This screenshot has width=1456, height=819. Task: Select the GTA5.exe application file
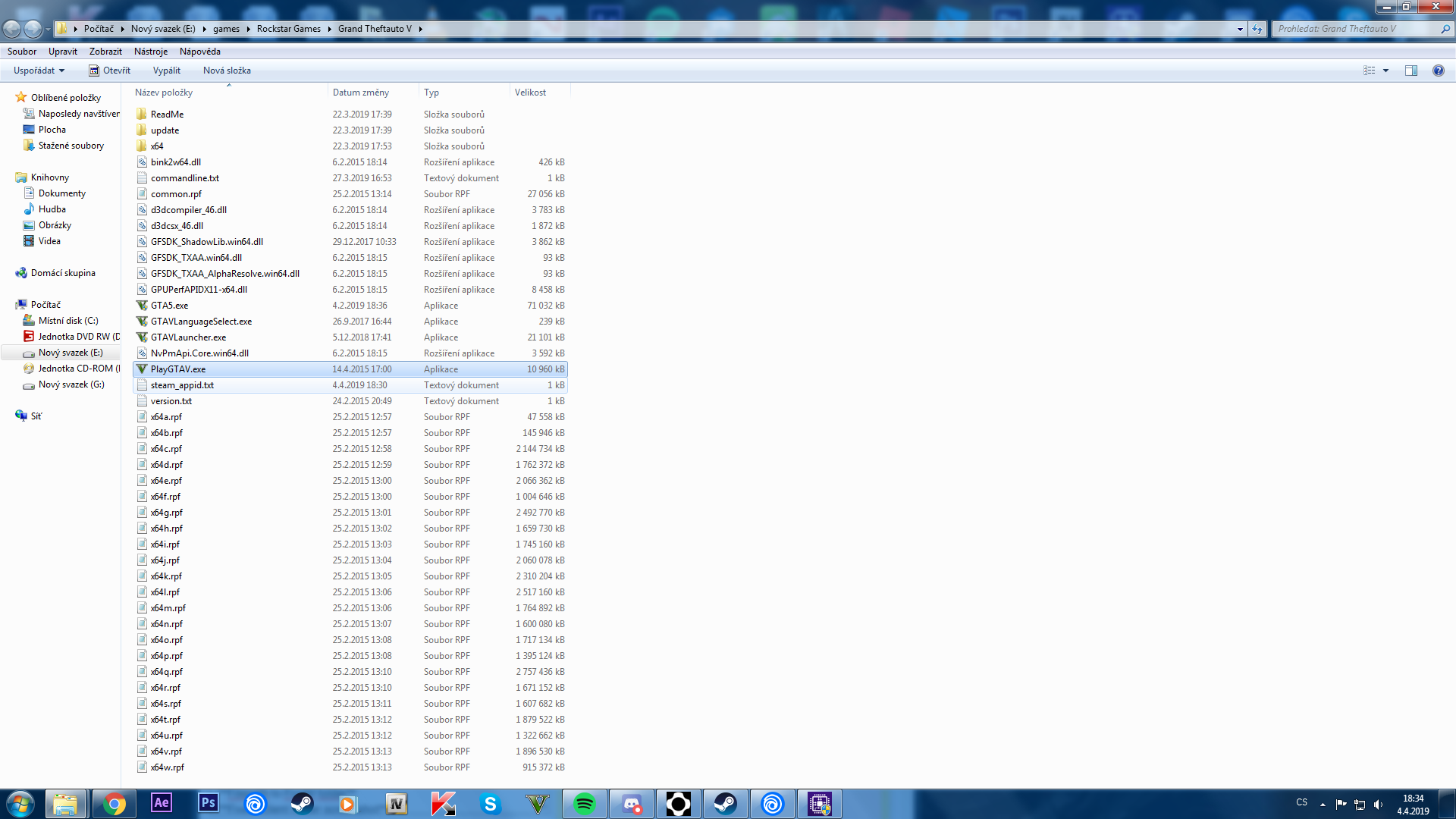169,306
